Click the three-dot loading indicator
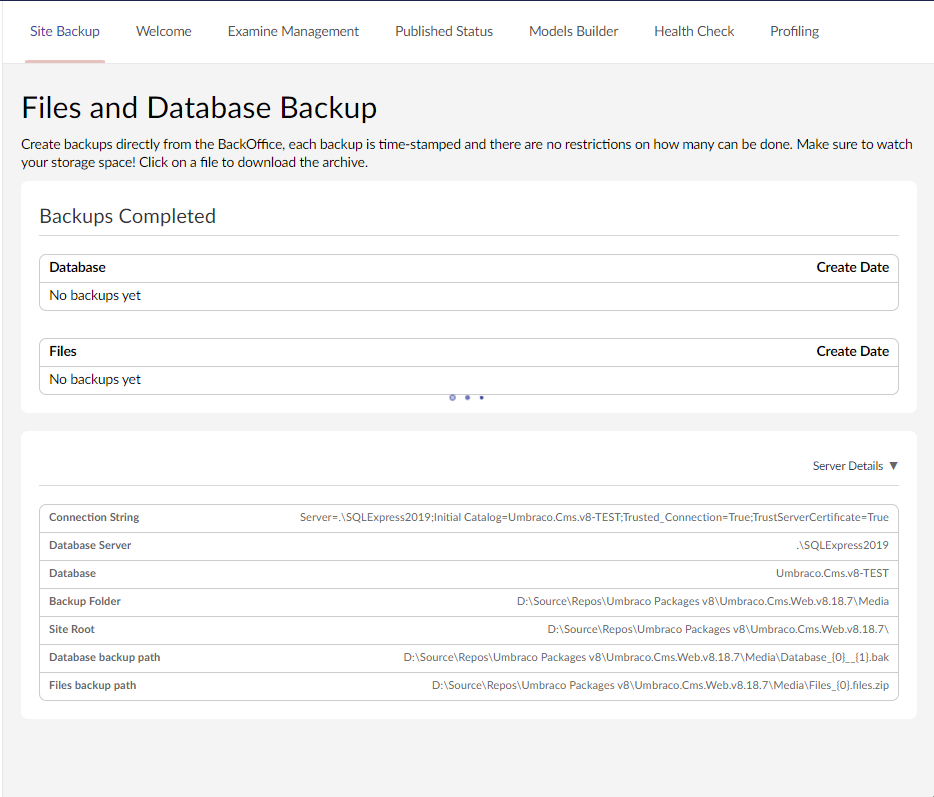The width and height of the screenshot is (934, 797). click(467, 398)
